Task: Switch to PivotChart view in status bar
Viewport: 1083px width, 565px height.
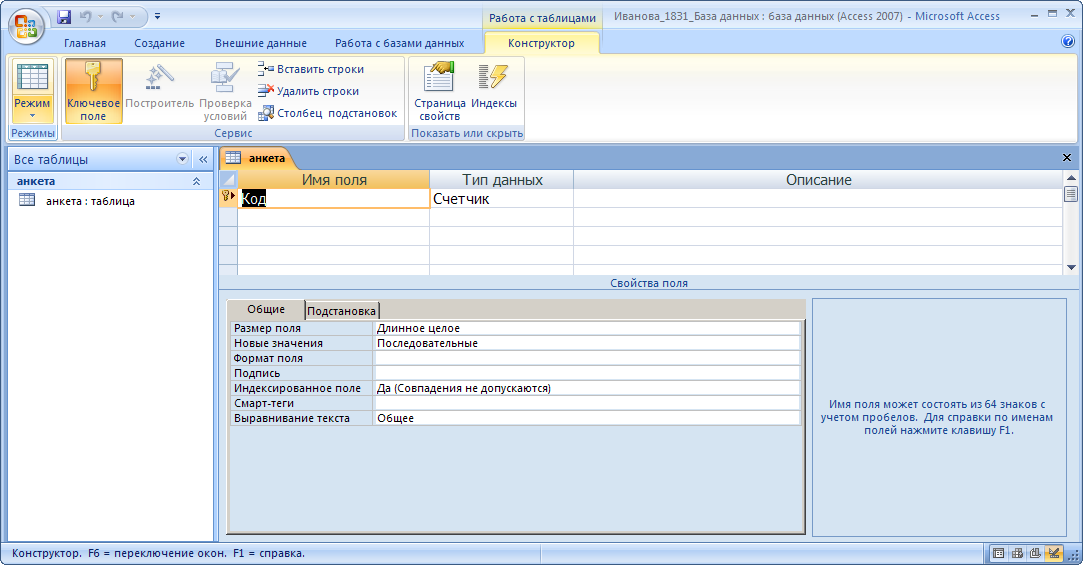Action: [x=1035, y=553]
